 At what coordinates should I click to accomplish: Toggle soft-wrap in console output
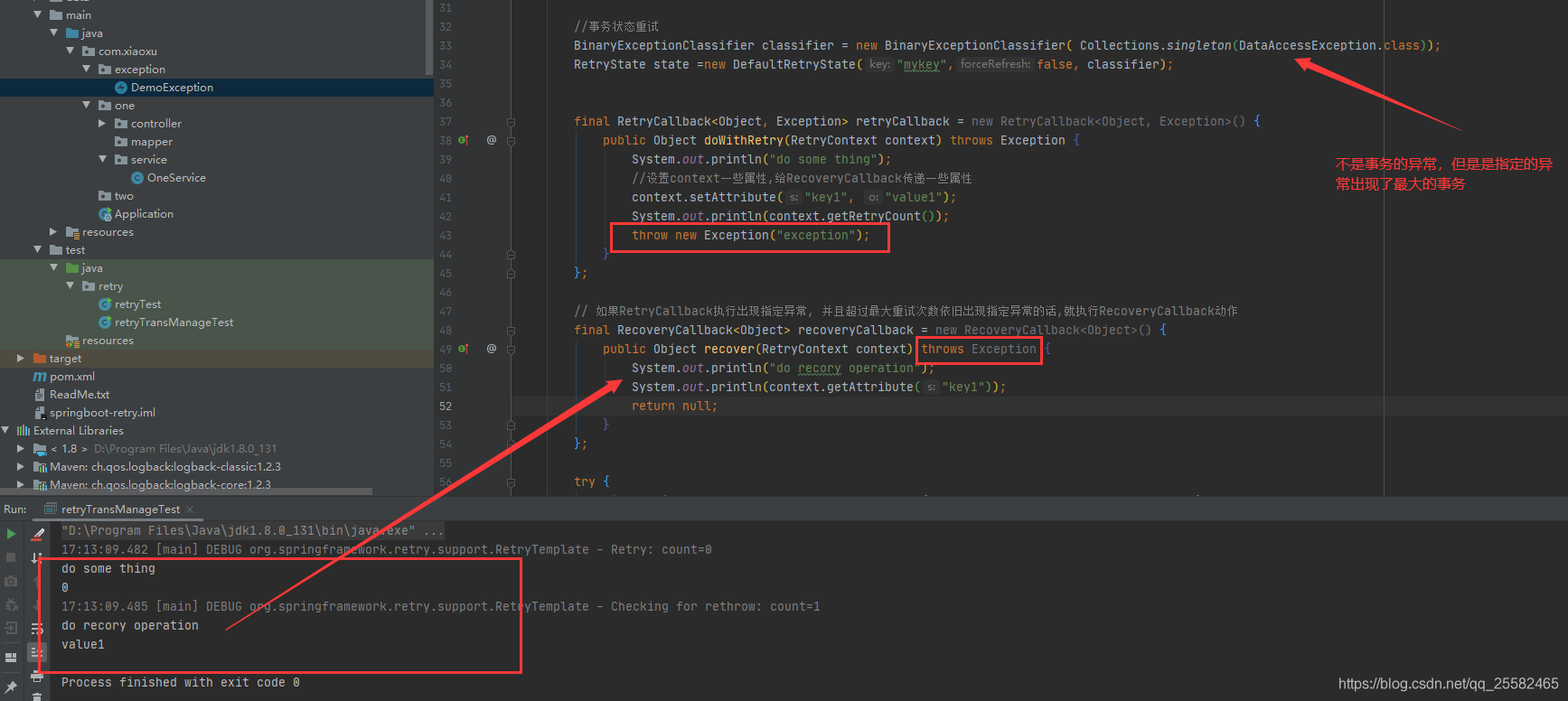(37, 628)
